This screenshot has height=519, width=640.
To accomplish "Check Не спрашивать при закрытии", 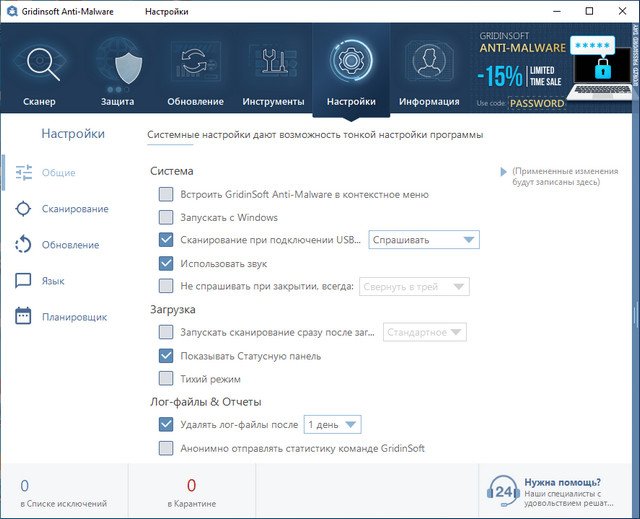I will point(166,286).
